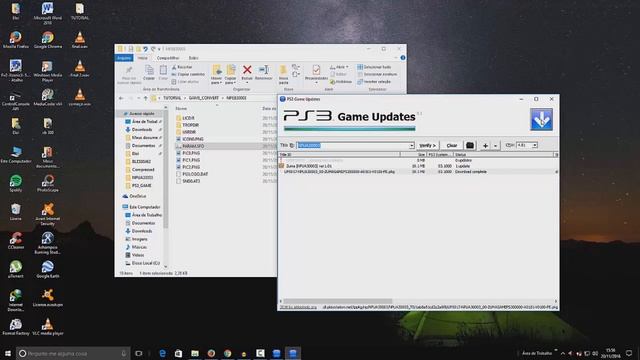Viewport: 640px width, 360px height.
Task: Click Recortar in Explorer ribbon
Action: 182,67
